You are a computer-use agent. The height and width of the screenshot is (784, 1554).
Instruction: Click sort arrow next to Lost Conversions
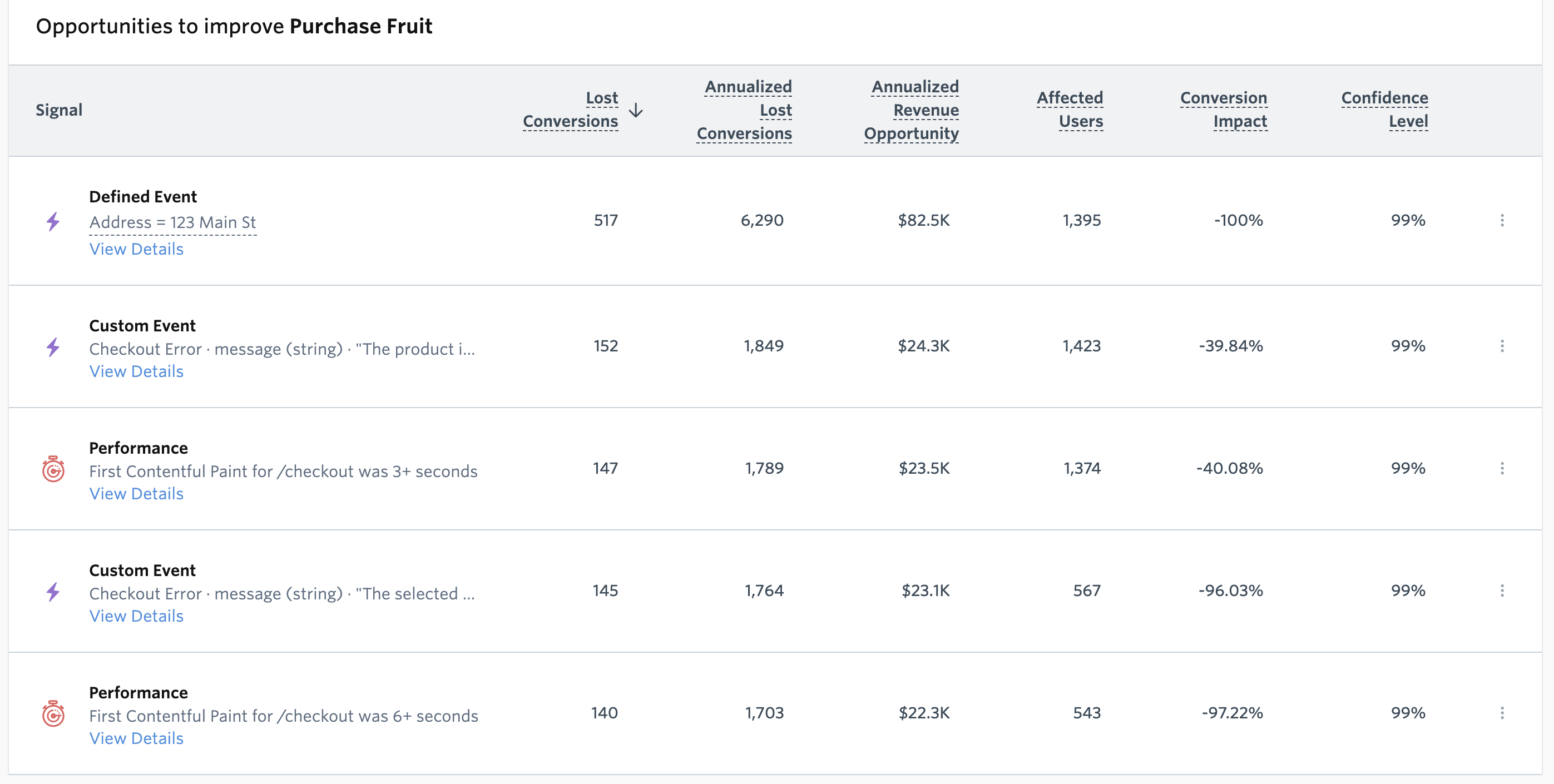click(x=636, y=110)
